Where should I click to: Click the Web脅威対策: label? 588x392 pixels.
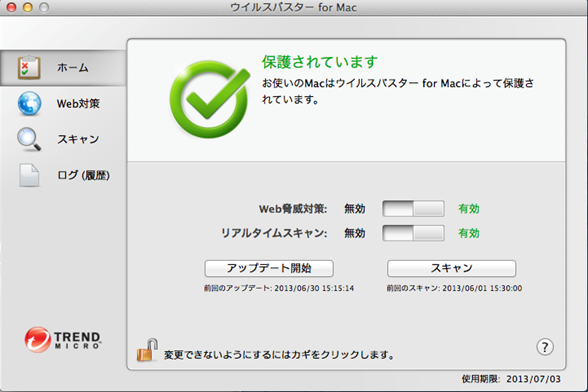(x=293, y=209)
